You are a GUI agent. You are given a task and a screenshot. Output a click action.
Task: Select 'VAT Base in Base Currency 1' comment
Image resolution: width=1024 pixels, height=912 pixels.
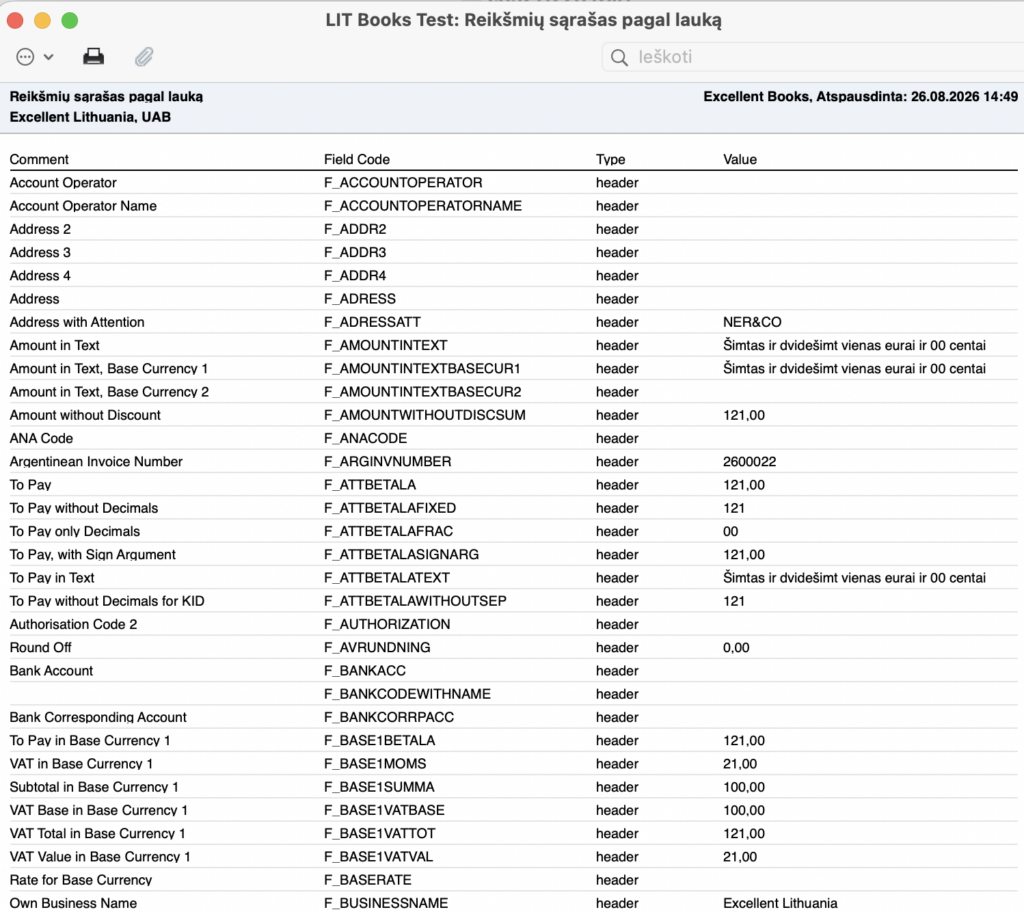point(99,811)
